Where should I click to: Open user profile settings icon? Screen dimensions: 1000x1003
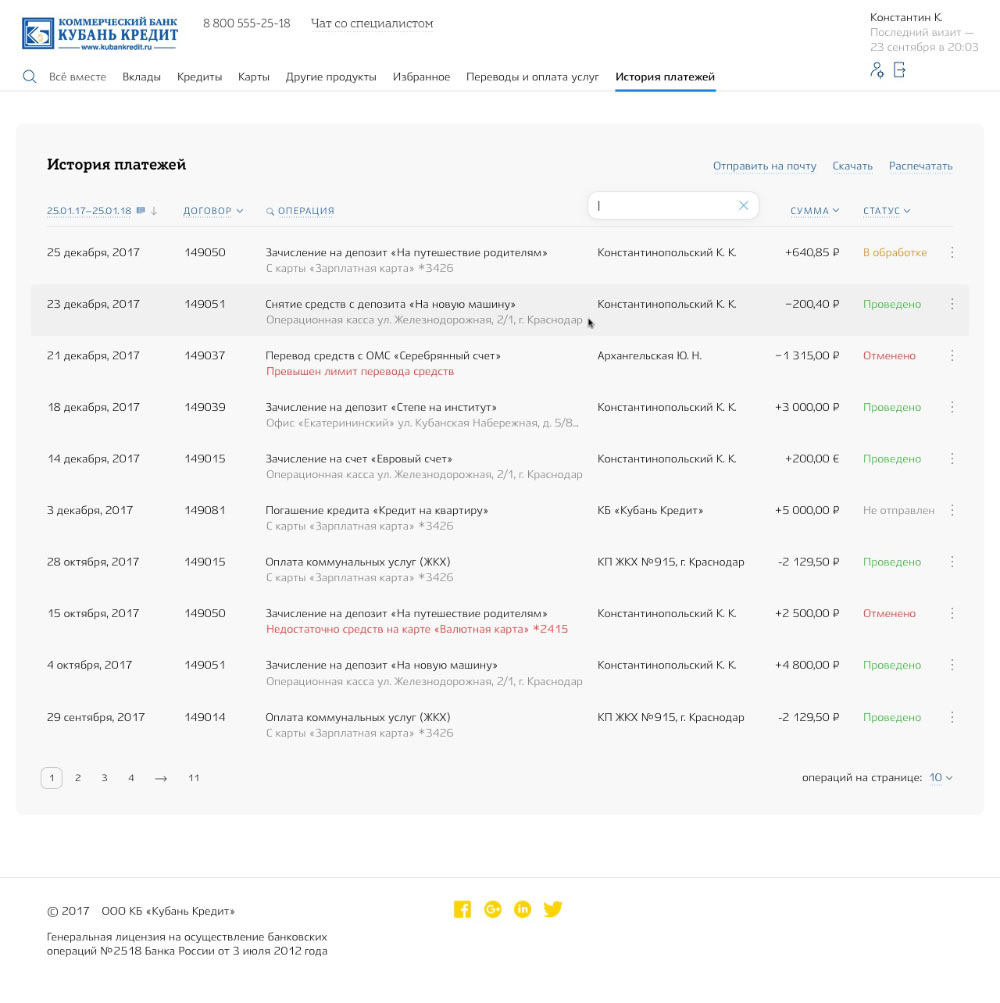877,70
